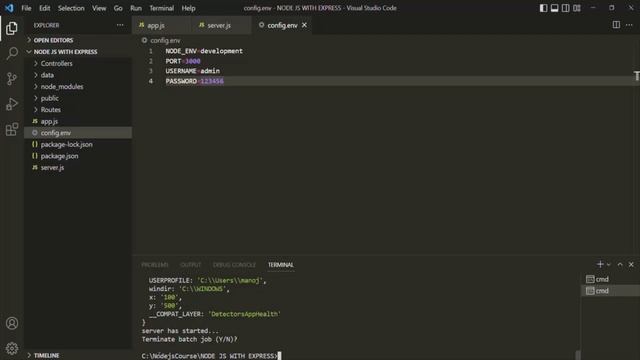The width and height of the screenshot is (640, 360).
Task: Switch to the app.js editor tab
Action: (x=162, y=25)
